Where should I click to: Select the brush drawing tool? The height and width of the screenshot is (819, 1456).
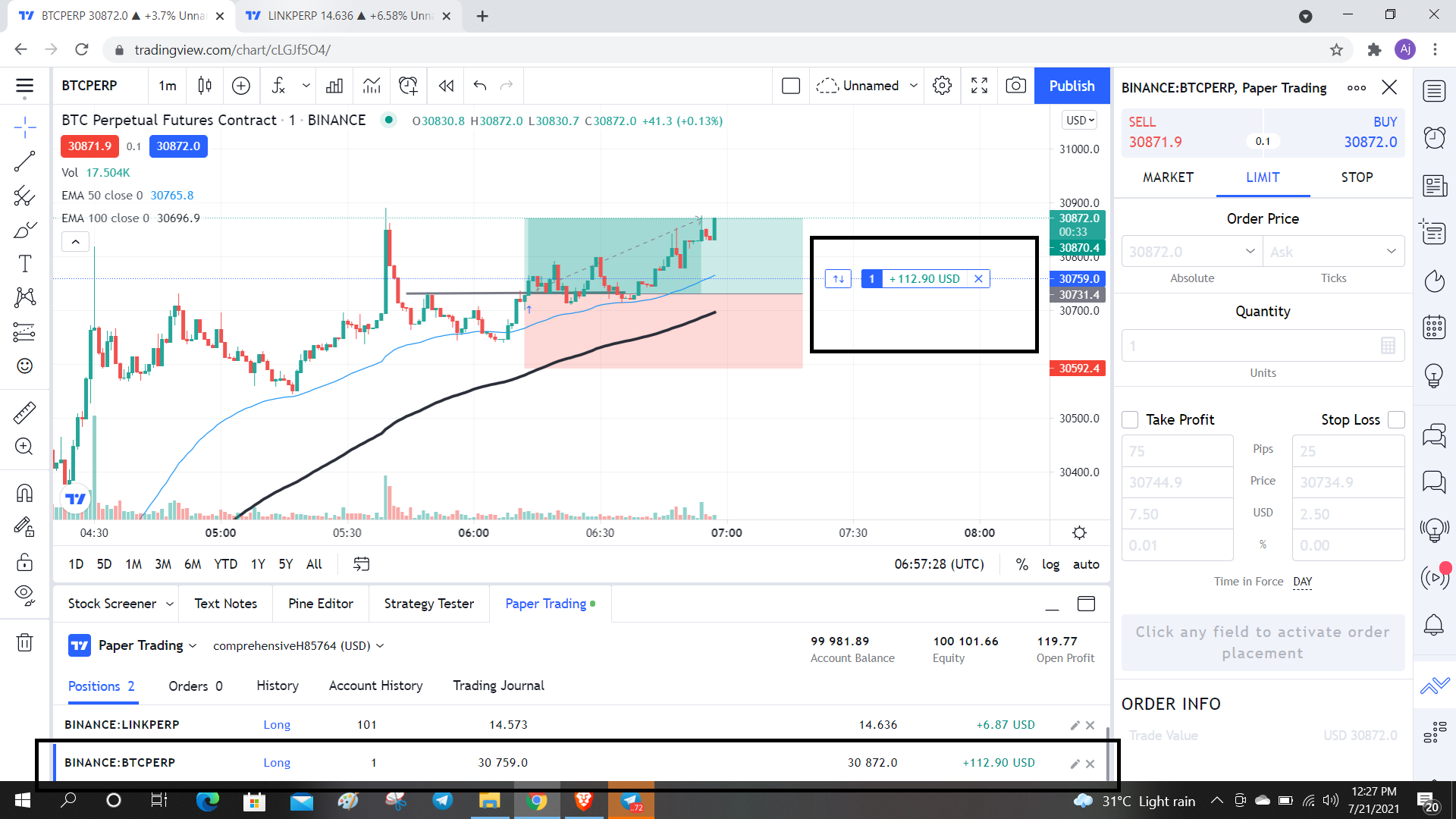[25, 230]
